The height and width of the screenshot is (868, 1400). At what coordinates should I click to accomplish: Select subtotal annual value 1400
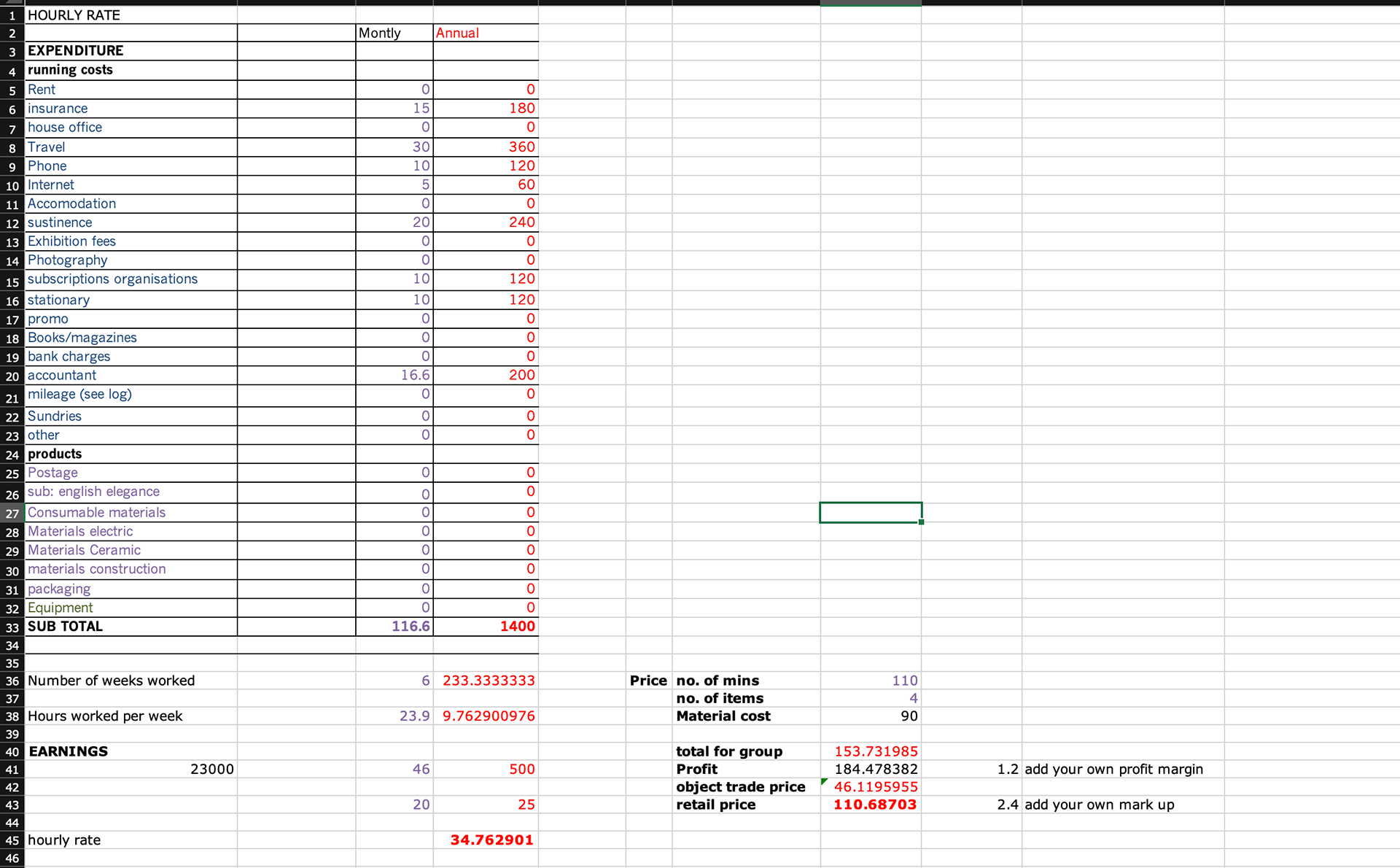[x=486, y=627]
